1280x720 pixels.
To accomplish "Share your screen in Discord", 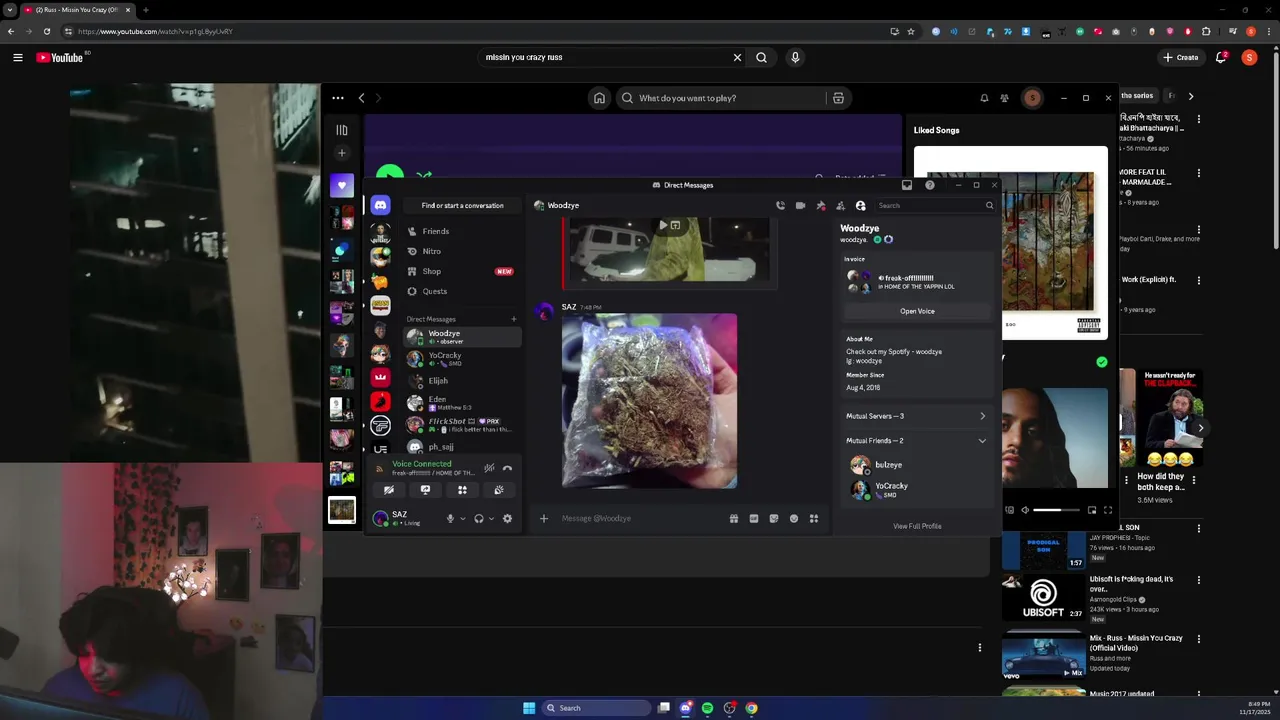I will (x=425, y=490).
